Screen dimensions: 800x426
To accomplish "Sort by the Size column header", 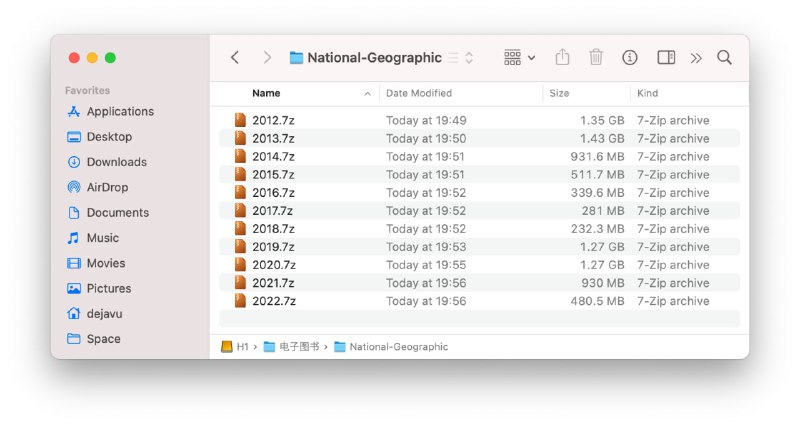I will pyautogui.click(x=559, y=93).
